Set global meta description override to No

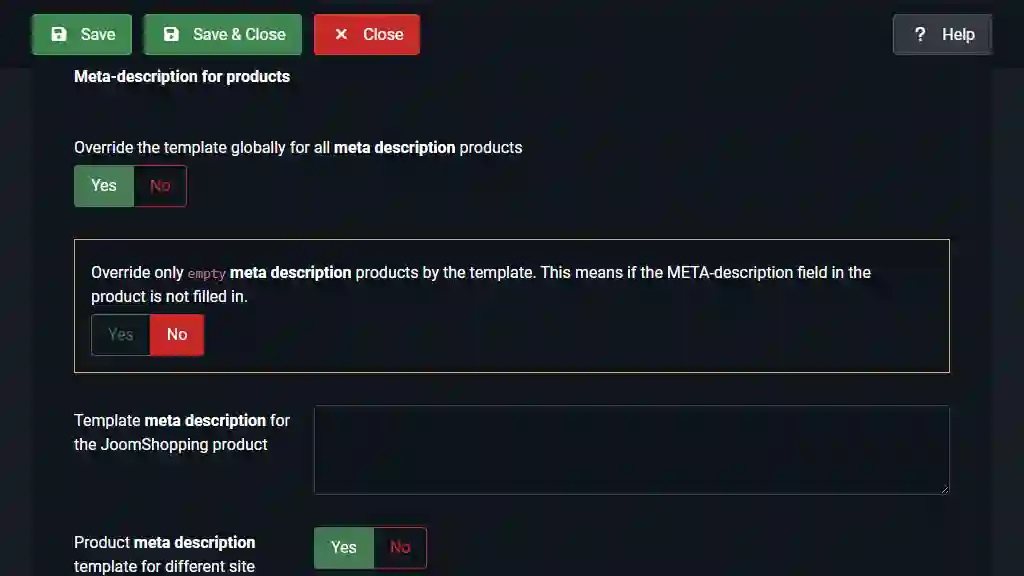pos(160,185)
